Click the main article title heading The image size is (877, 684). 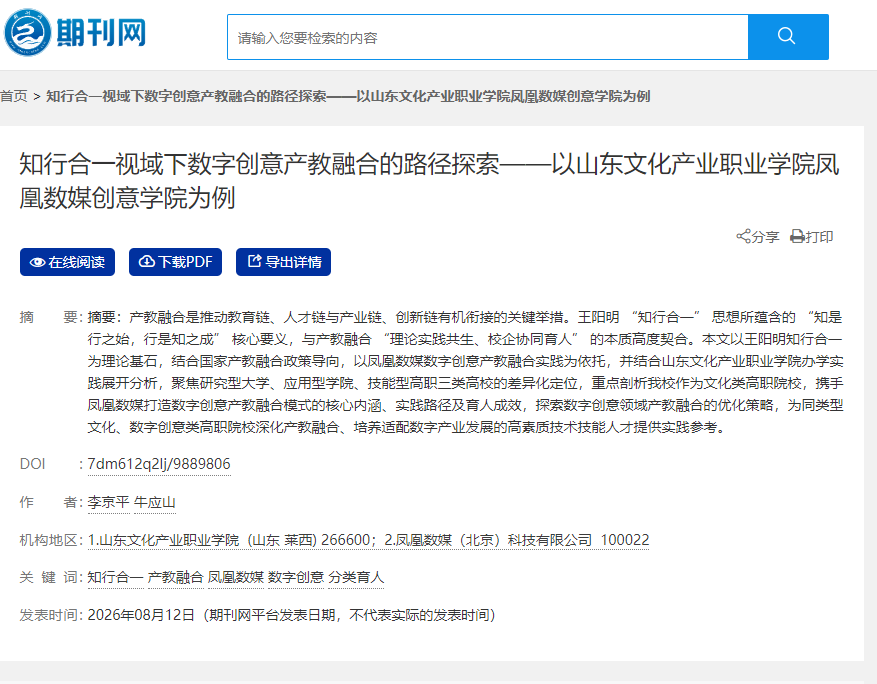pos(430,181)
